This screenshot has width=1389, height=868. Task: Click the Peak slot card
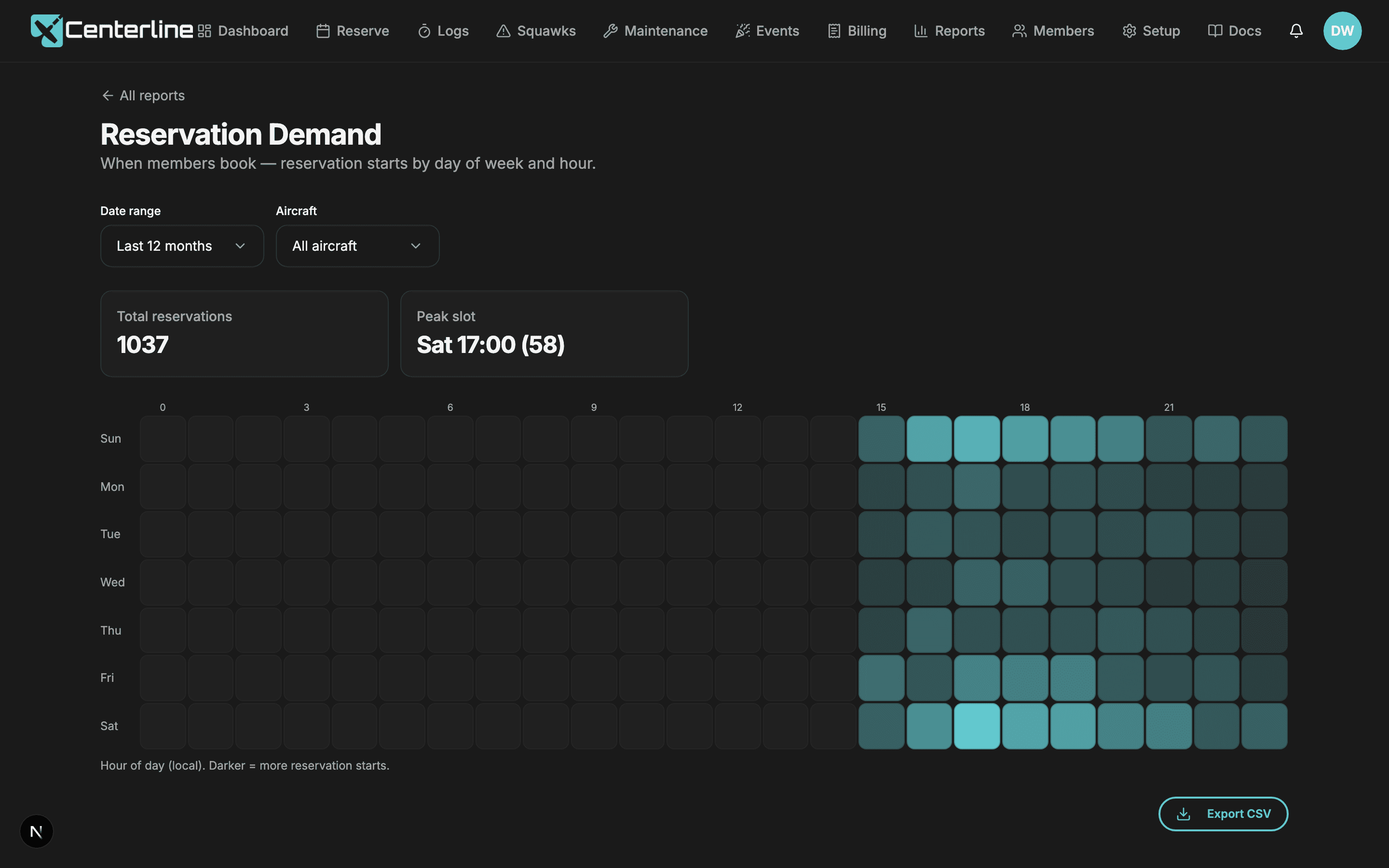(x=544, y=334)
